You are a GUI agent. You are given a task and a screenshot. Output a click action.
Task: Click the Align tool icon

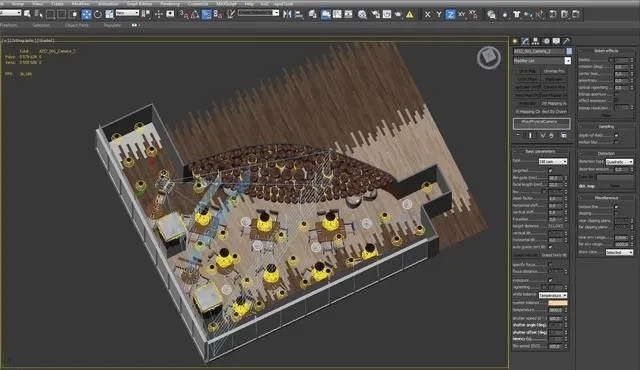299,14
